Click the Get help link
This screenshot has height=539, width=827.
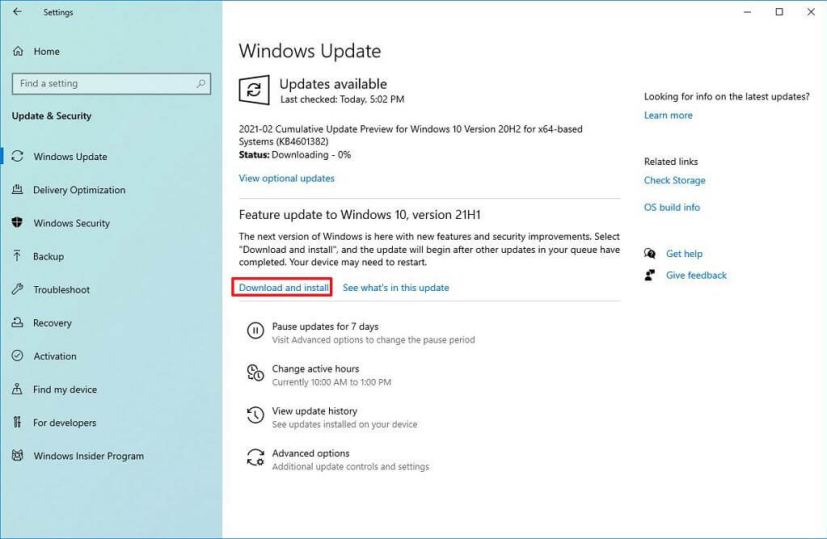coord(684,254)
